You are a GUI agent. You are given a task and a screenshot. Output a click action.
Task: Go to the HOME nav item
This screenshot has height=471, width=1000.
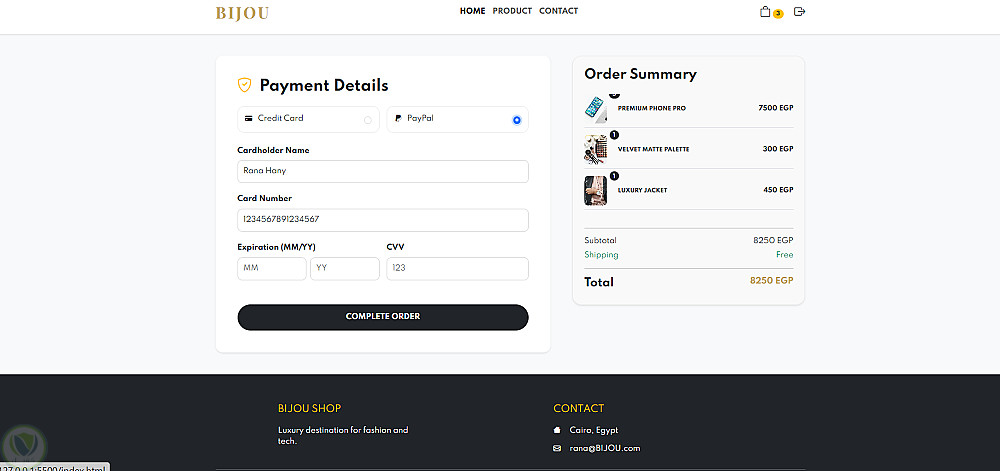point(473,11)
